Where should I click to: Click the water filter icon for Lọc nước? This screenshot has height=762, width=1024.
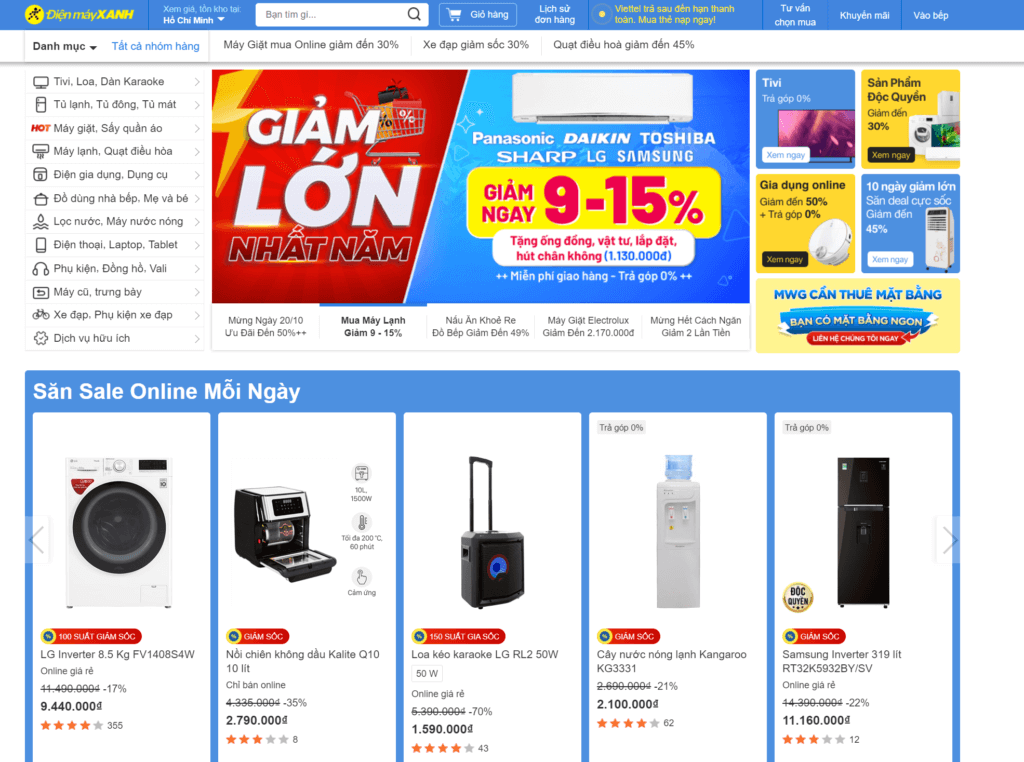point(40,222)
